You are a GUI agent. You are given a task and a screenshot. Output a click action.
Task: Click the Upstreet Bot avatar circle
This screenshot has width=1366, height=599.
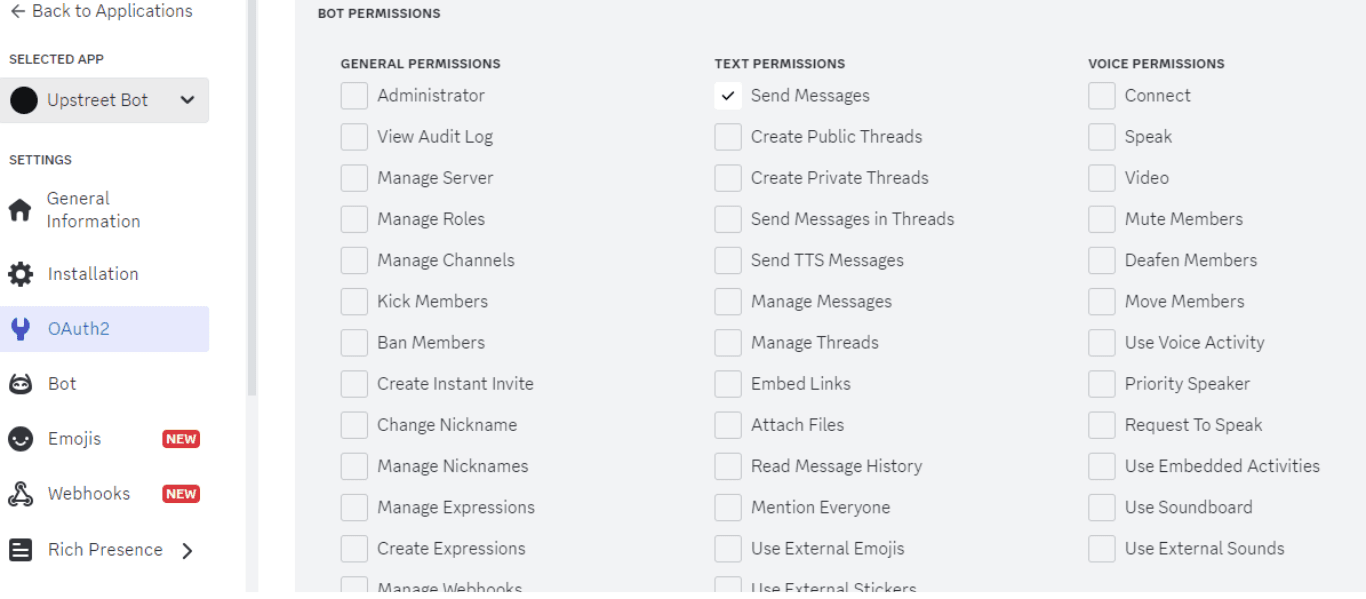coord(24,100)
